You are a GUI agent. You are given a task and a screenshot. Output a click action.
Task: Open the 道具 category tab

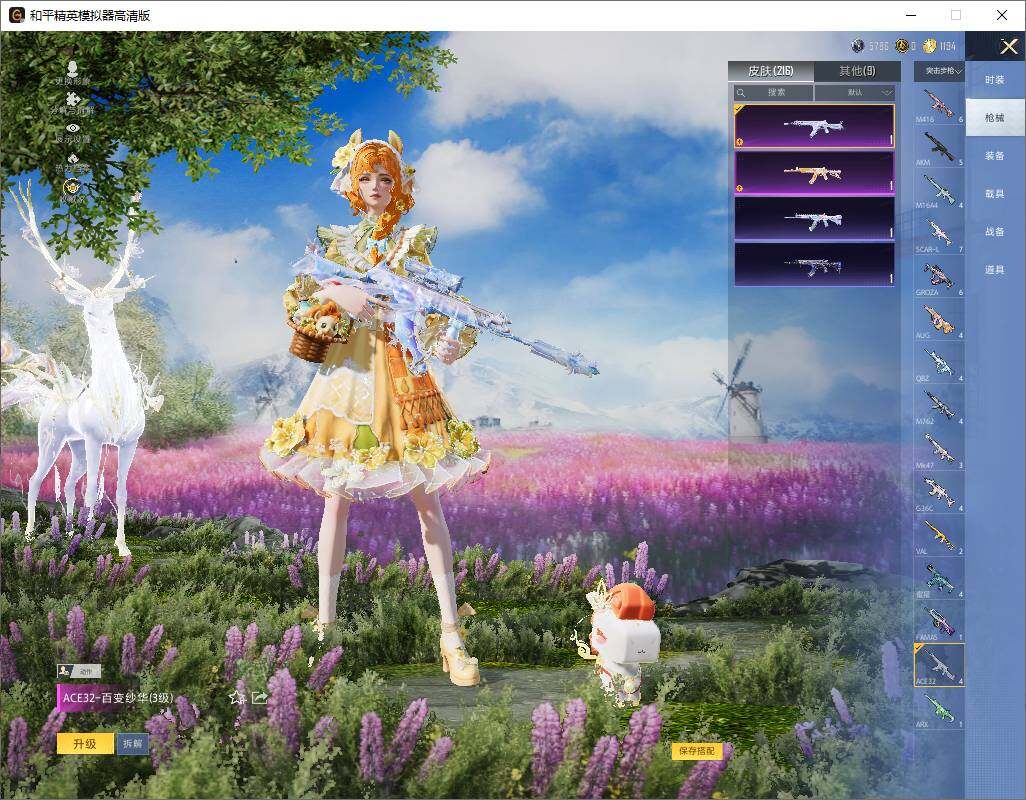tap(995, 270)
